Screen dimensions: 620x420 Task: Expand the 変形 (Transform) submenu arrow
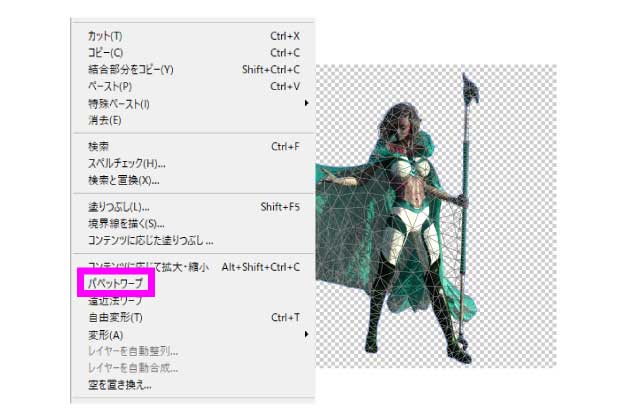tap(306, 334)
